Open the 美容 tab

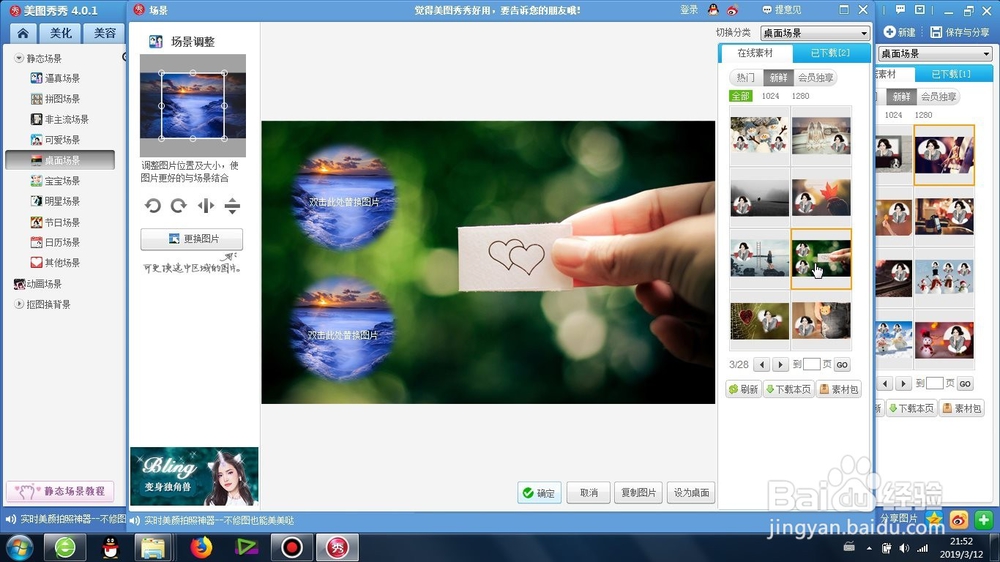tap(105, 33)
